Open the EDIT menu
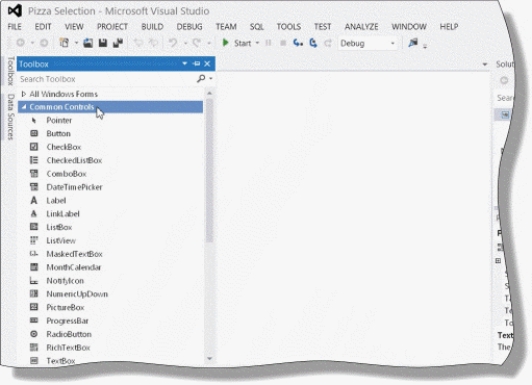This screenshot has height=385, width=532. pyautogui.click(x=43, y=26)
